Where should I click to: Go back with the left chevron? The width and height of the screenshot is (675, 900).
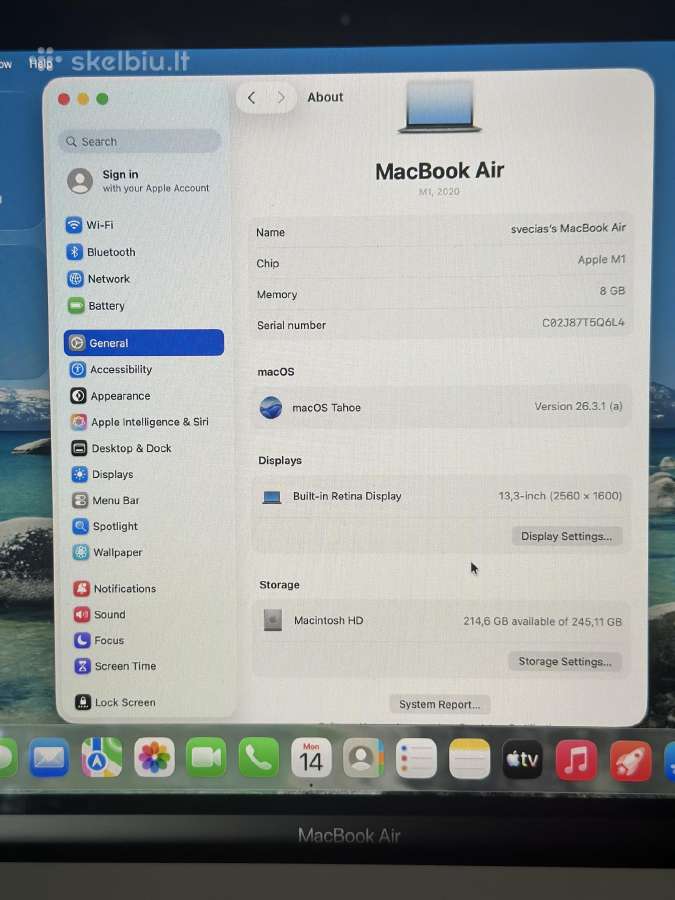point(251,98)
